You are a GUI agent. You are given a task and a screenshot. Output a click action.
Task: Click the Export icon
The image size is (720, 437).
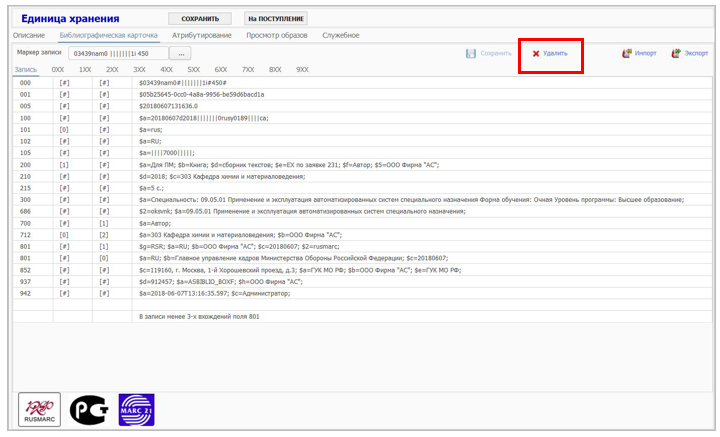(676, 53)
